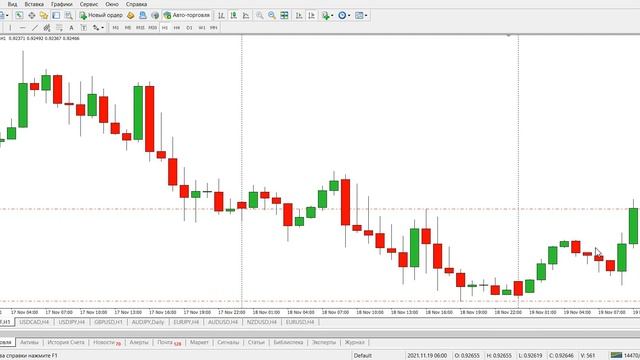Switch to EURUSD,H4 chart tab
The width and height of the screenshot is (640, 360).
click(x=300, y=322)
